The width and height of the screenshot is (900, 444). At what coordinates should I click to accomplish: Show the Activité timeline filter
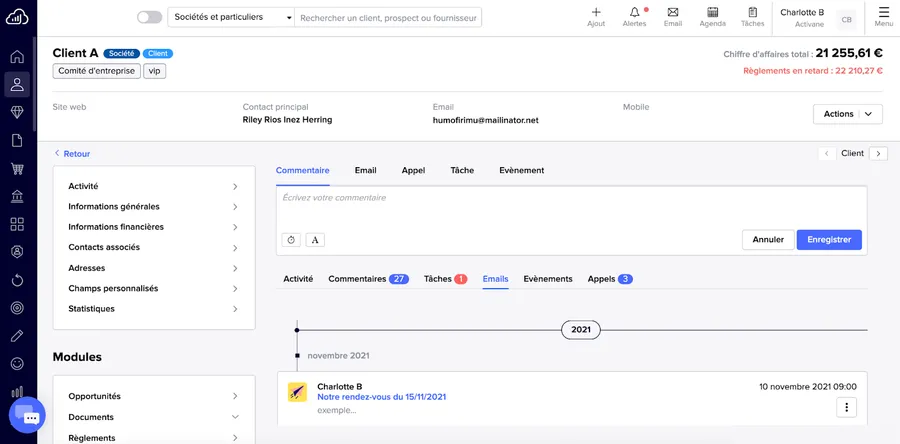click(x=298, y=279)
